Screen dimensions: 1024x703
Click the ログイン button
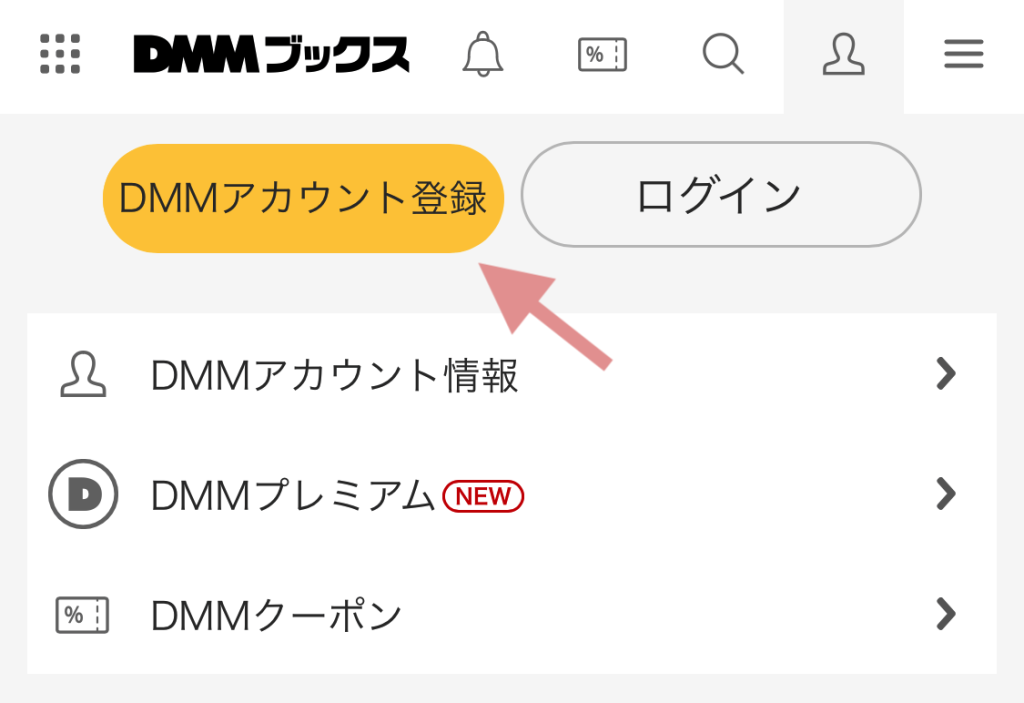click(721, 195)
